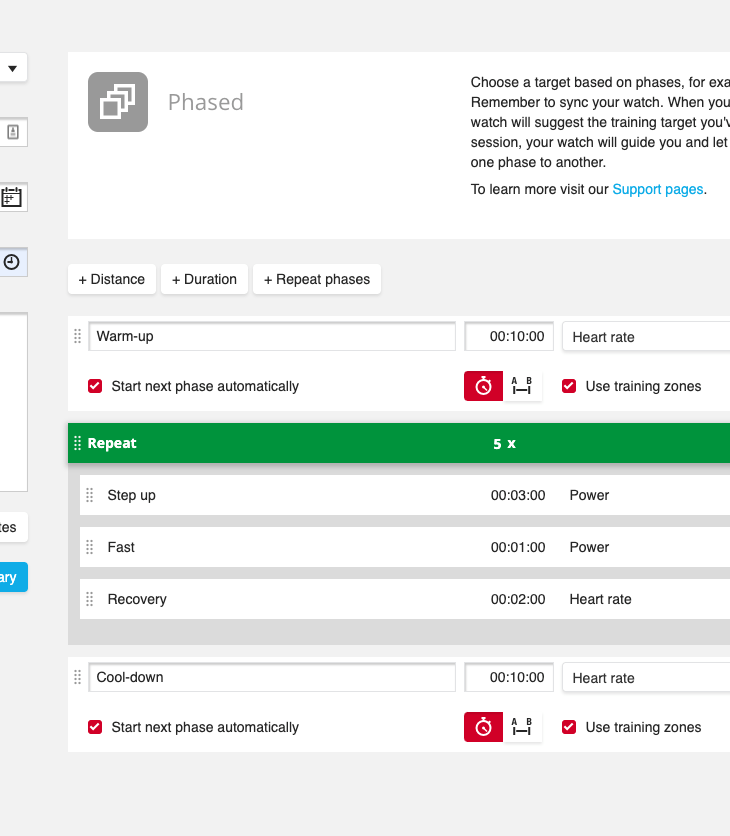Open the Support pages link
Image resolution: width=730 pixels, height=836 pixels.
point(658,189)
